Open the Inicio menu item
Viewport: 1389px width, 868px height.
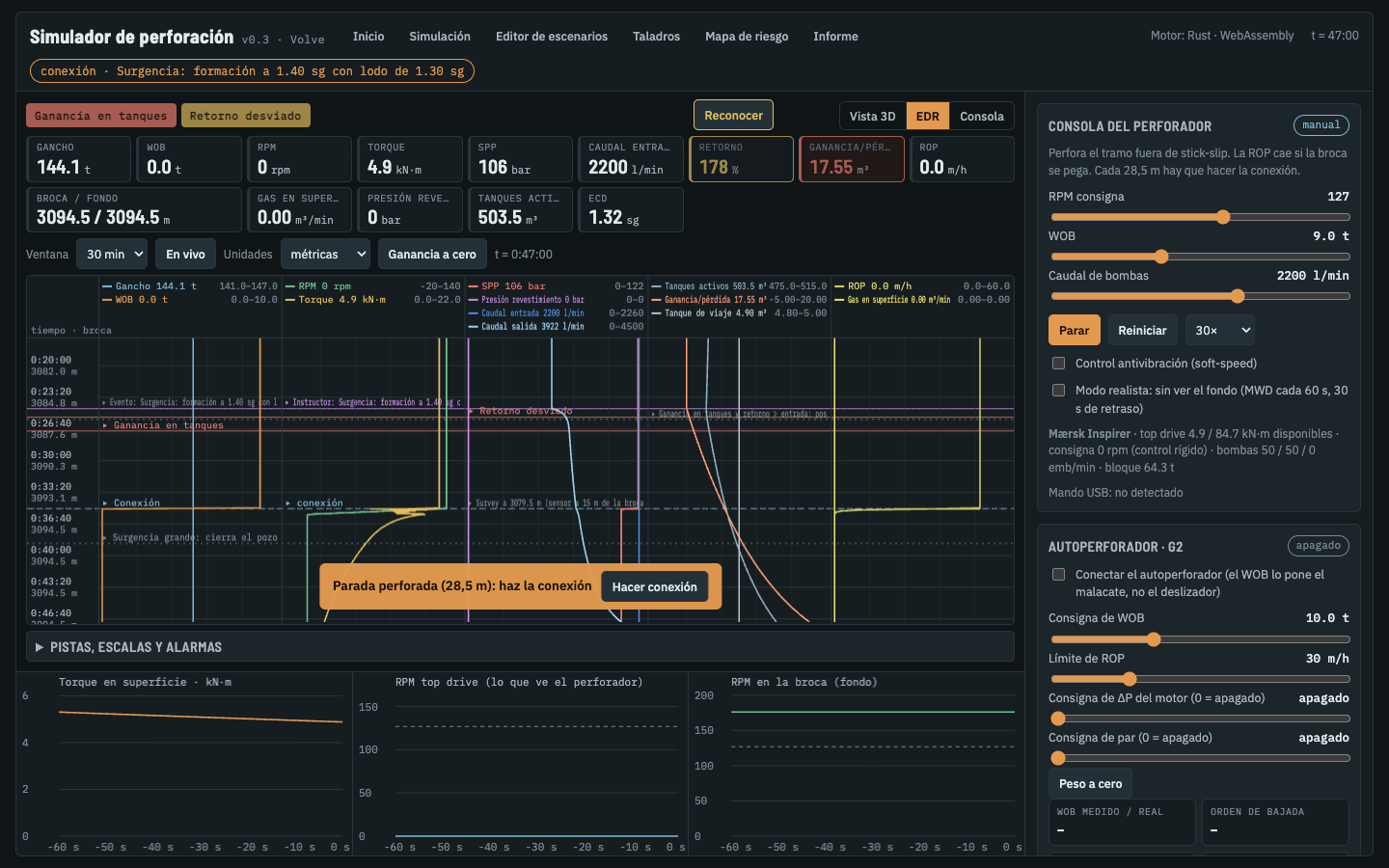(x=368, y=37)
